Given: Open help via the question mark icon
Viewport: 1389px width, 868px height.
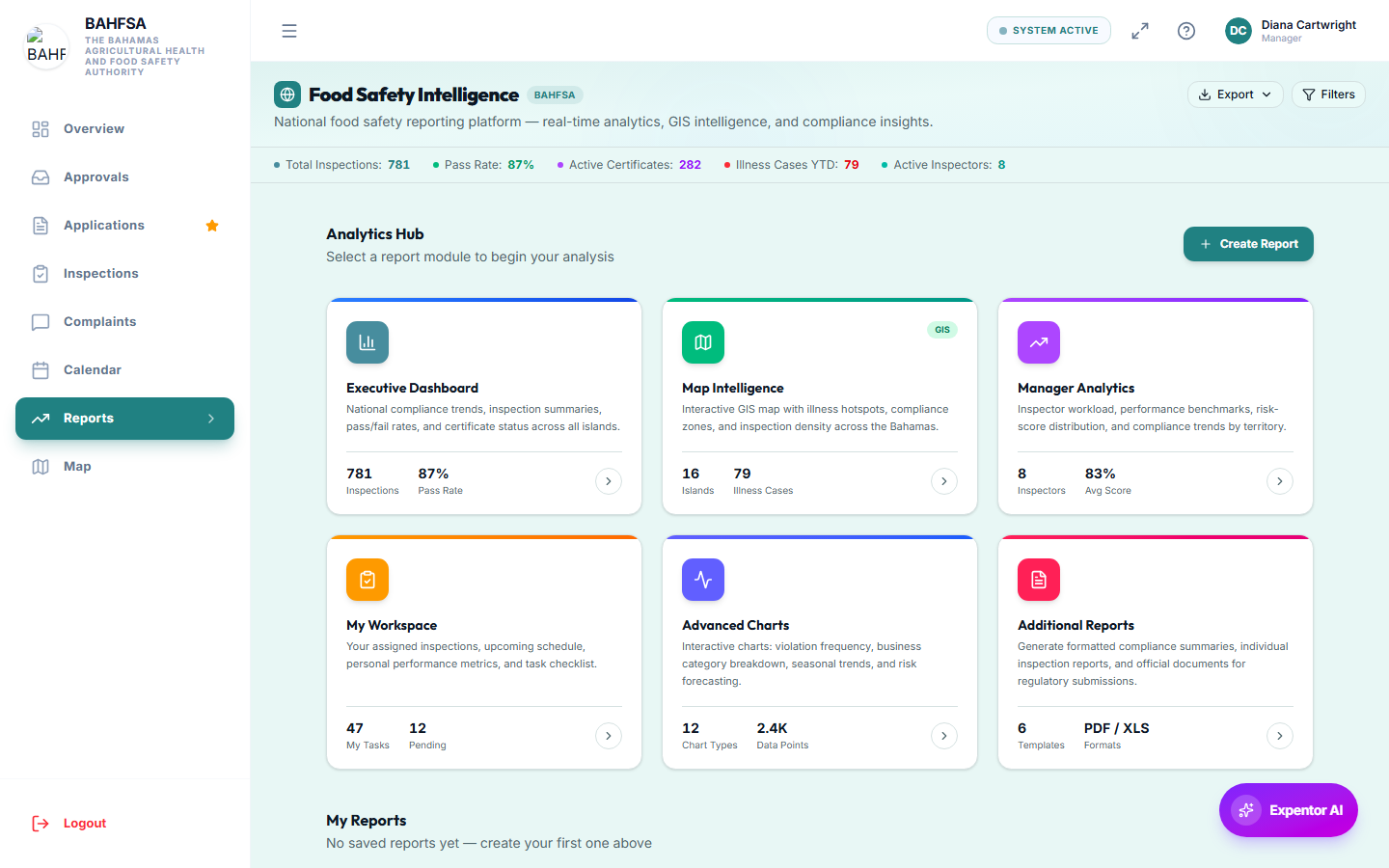Looking at the screenshot, I should 1186,31.
